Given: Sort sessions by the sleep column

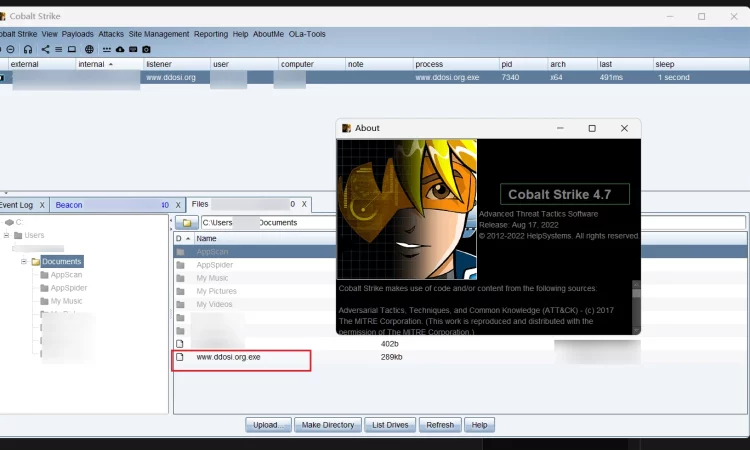Looking at the screenshot, I should click(701, 64).
